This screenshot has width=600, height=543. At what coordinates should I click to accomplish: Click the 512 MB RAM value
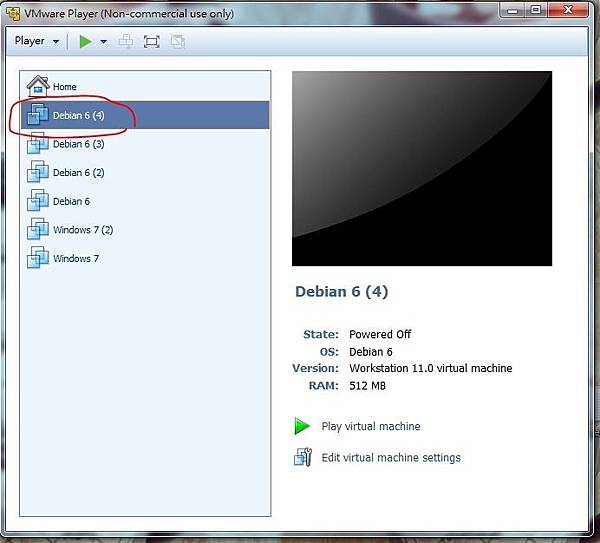point(367,386)
